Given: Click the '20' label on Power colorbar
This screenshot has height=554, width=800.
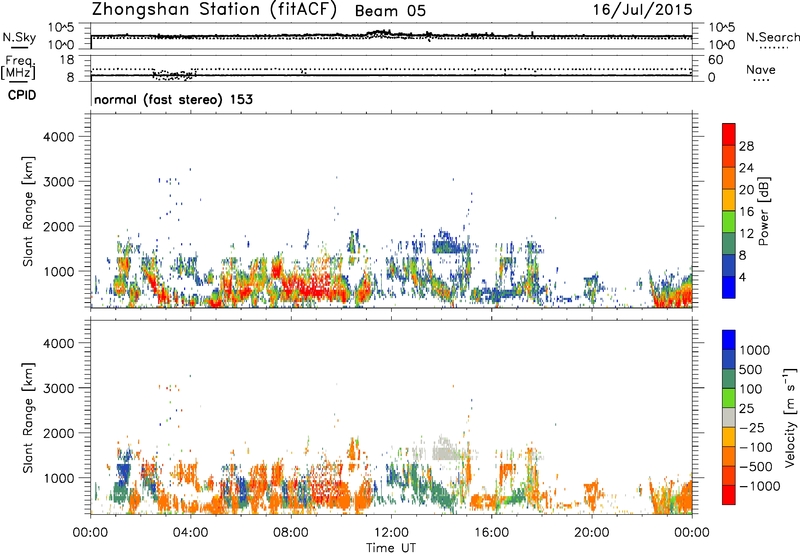Looking at the screenshot, I should click(x=746, y=190).
